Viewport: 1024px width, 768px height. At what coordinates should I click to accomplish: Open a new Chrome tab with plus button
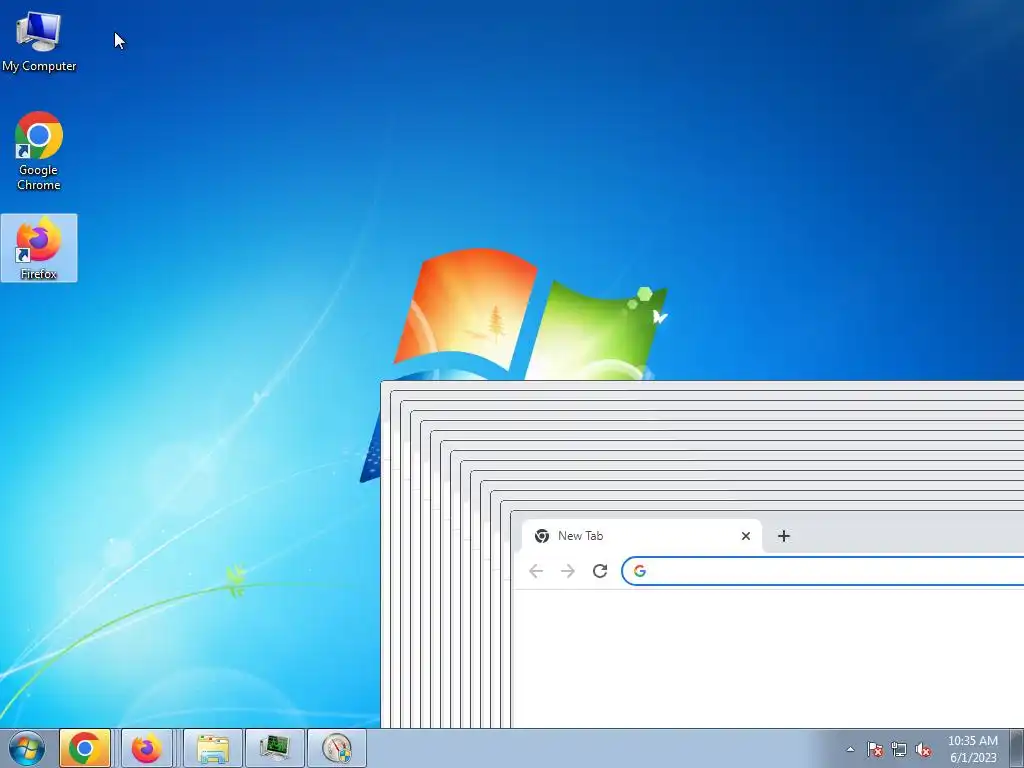[x=784, y=536]
